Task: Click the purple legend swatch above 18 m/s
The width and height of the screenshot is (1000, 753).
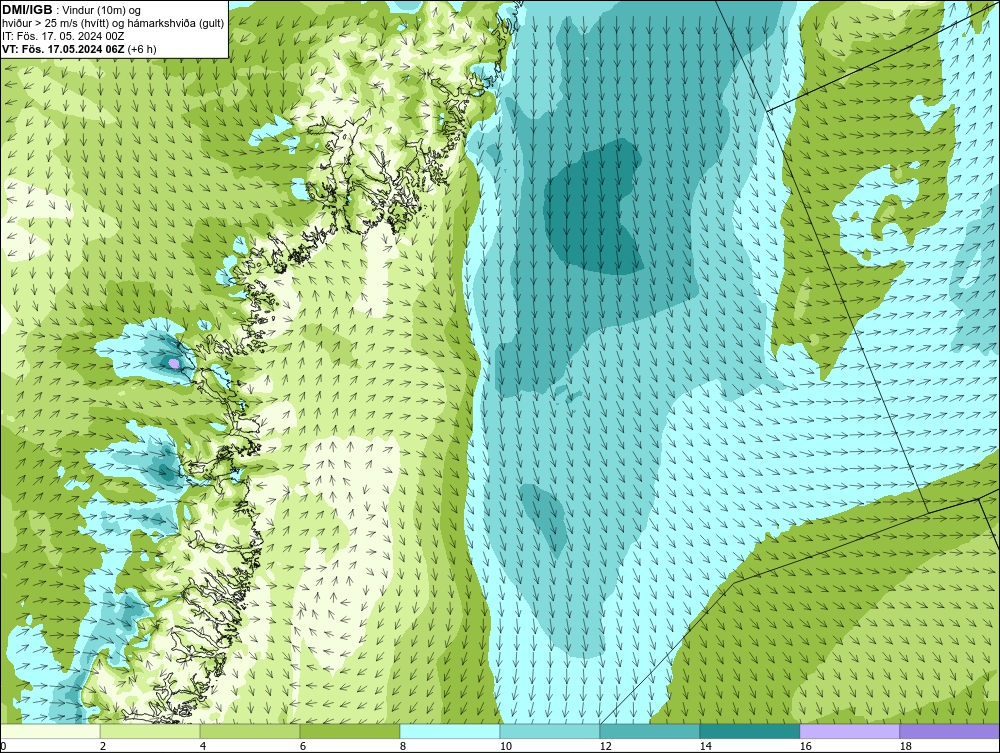Action: click(950, 731)
